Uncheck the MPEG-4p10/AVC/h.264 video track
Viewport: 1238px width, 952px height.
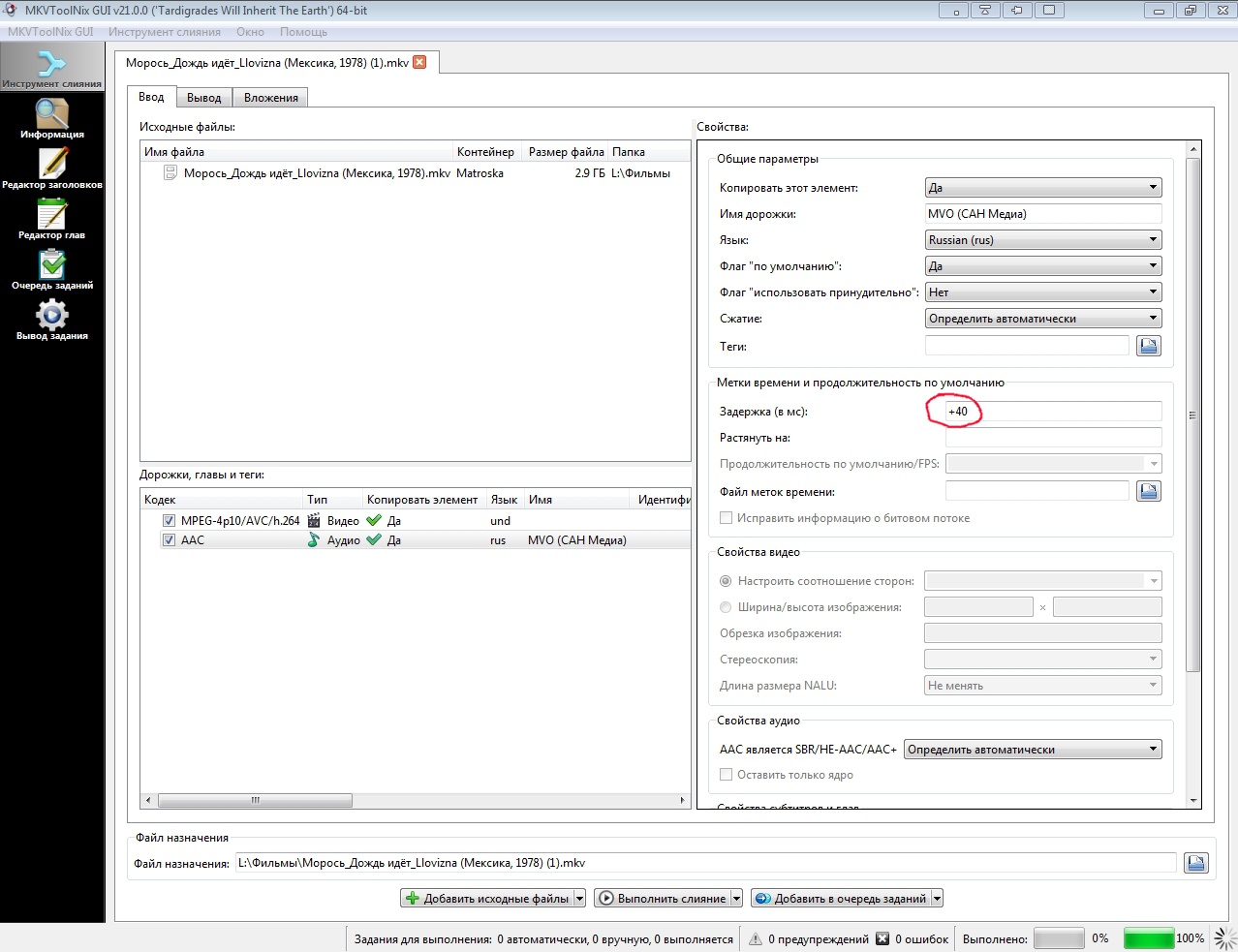(x=169, y=521)
